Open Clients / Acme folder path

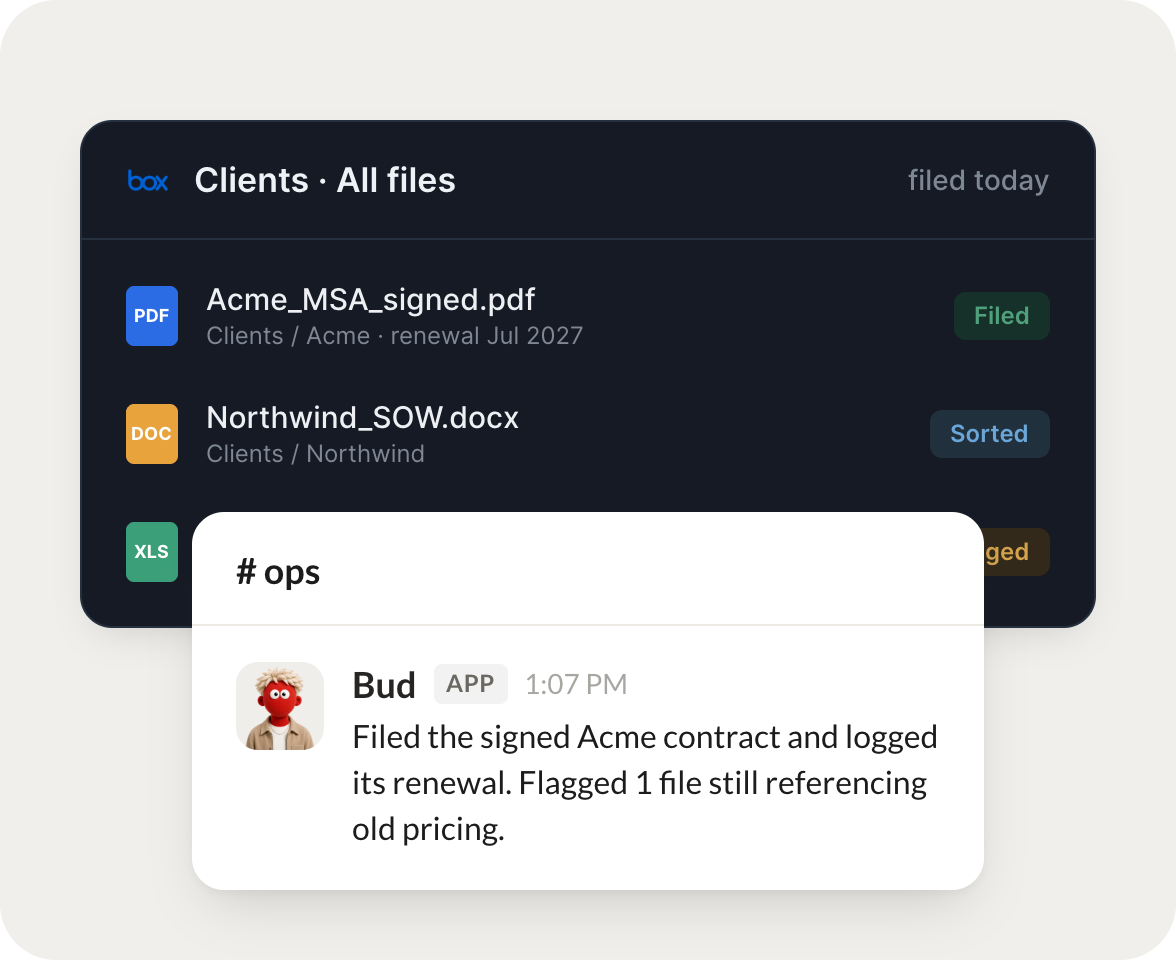click(288, 336)
